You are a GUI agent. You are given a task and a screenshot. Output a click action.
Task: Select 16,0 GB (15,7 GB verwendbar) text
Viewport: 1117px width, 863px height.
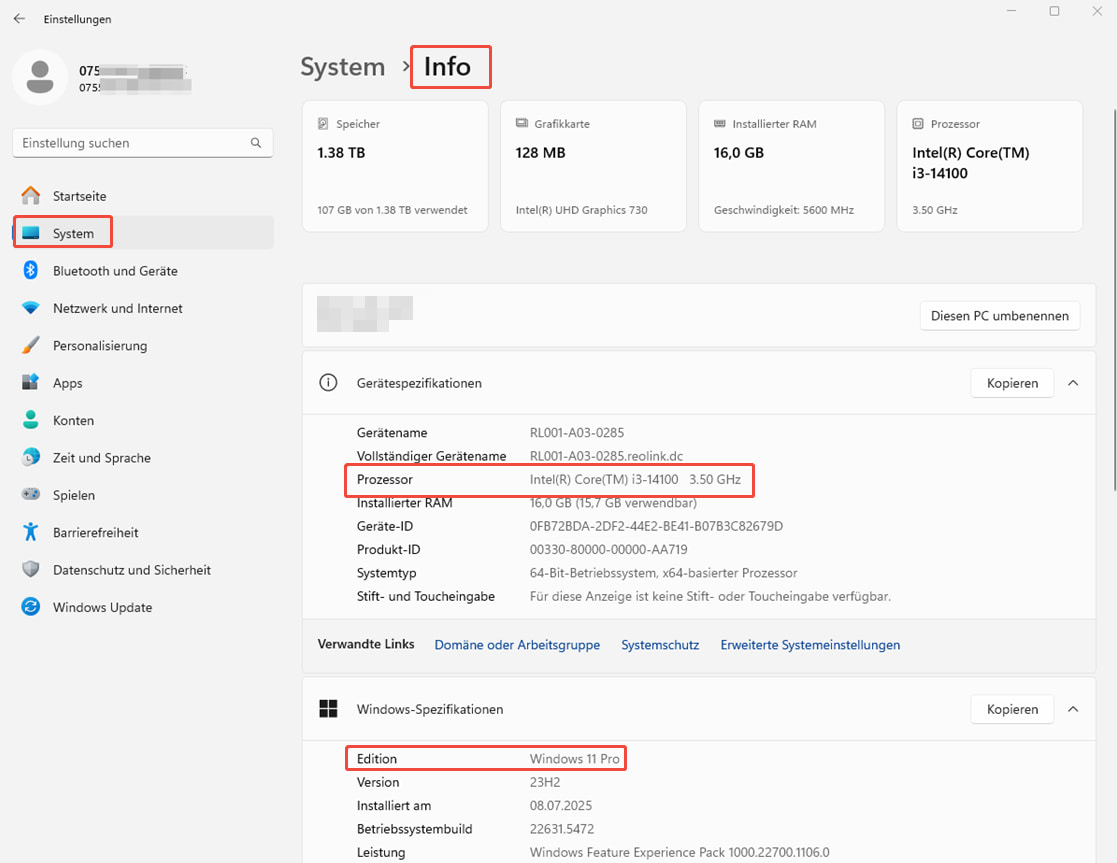pyautogui.click(x=613, y=502)
